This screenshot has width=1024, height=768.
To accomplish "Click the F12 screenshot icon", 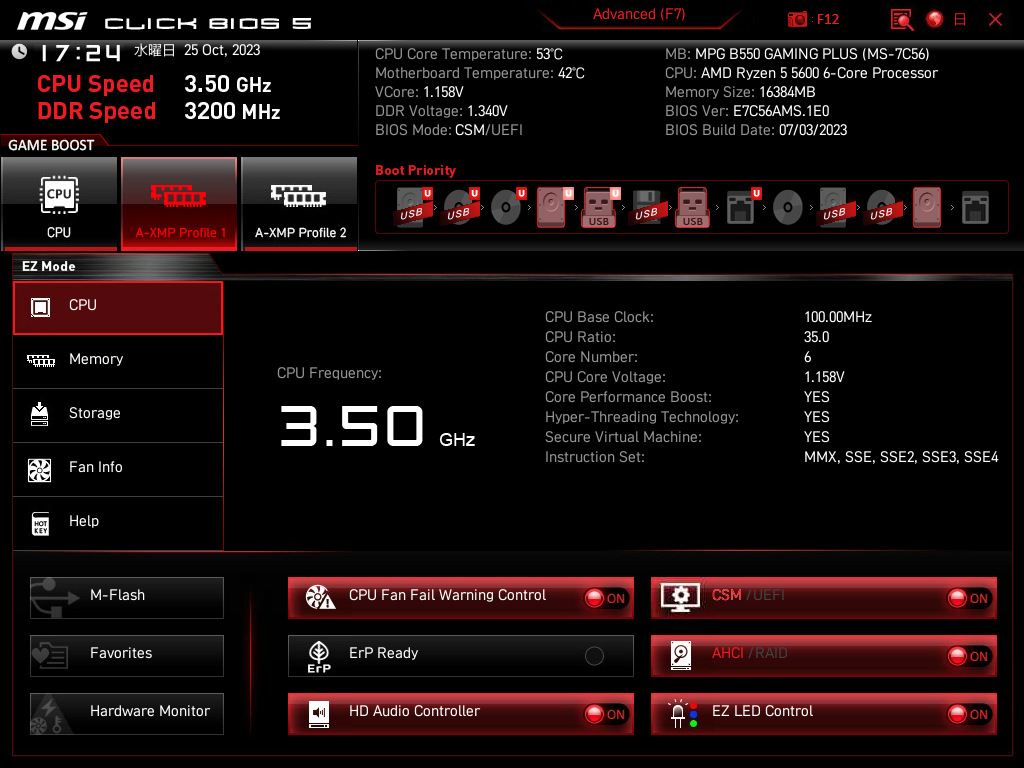I will coord(798,19).
